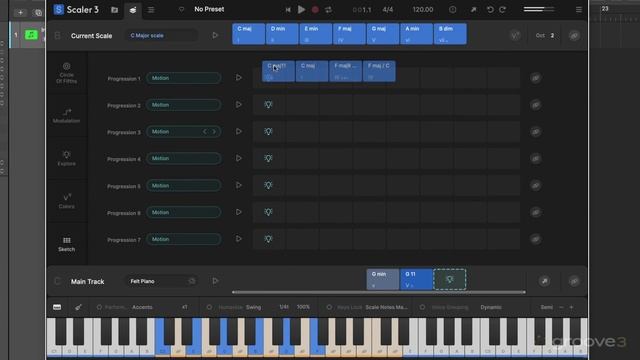Click the 120.00 tempo value
640x360 pixels.
click(x=423, y=9)
